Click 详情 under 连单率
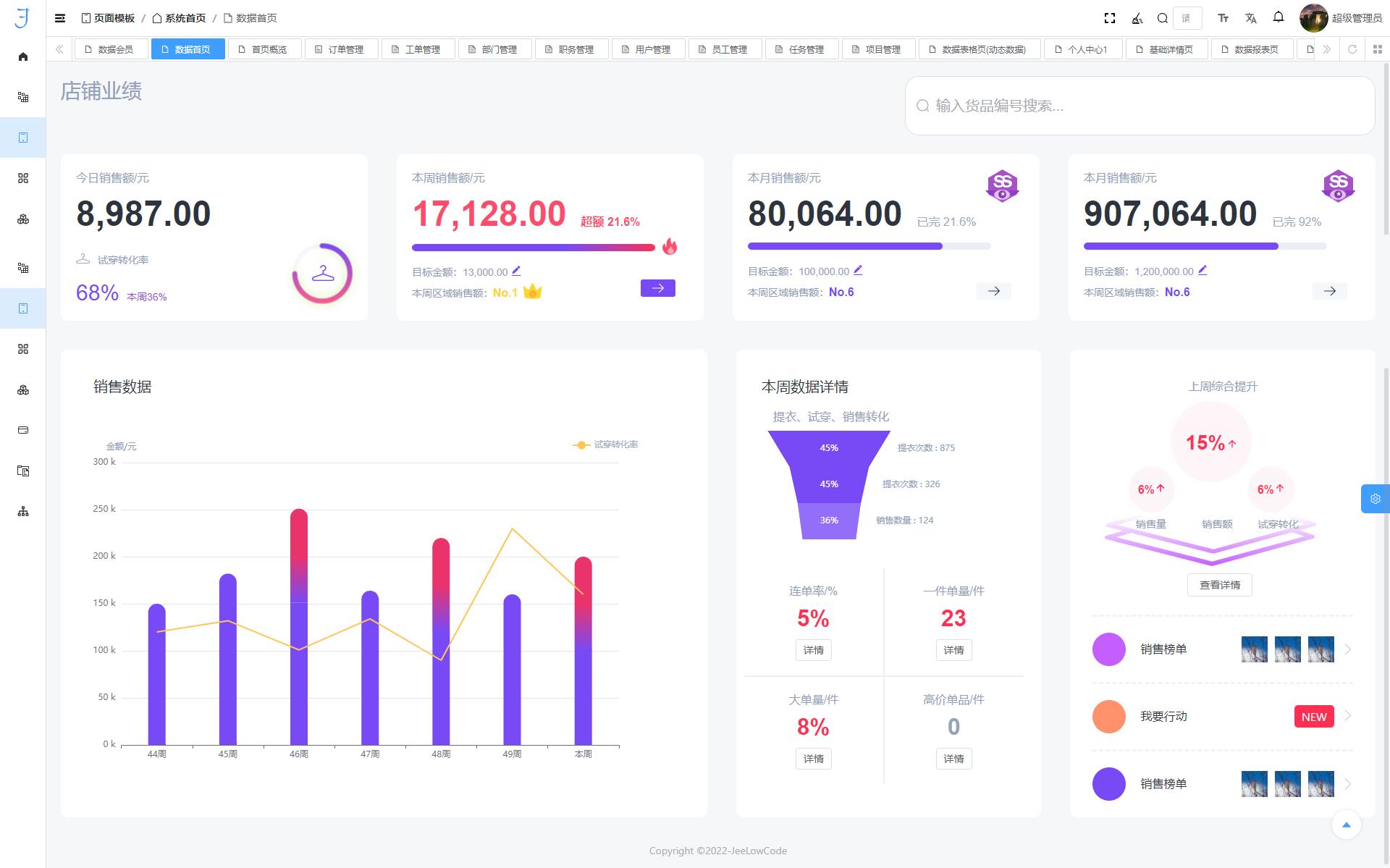 [813, 650]
